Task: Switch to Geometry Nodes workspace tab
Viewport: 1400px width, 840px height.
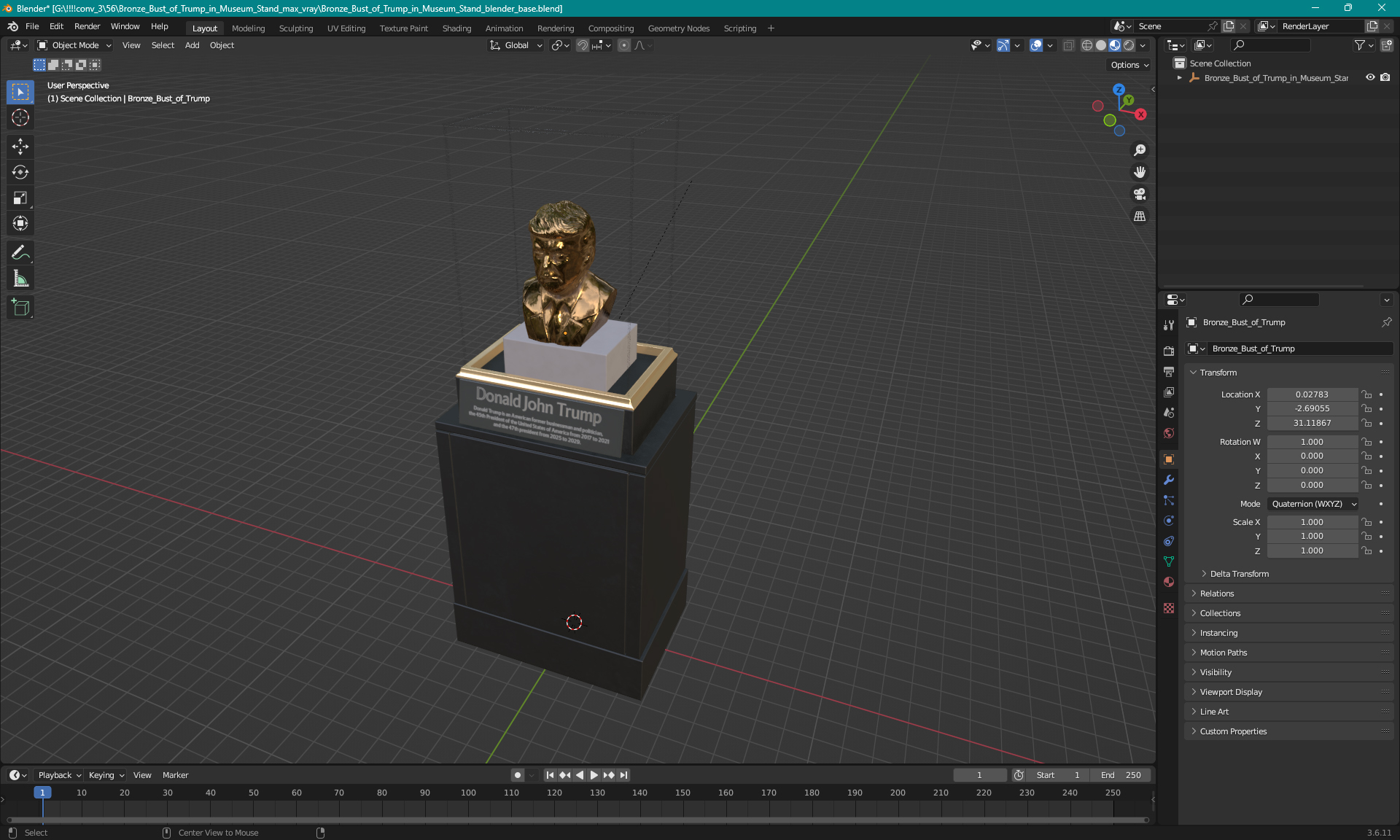Action: (x=679, y=28)
